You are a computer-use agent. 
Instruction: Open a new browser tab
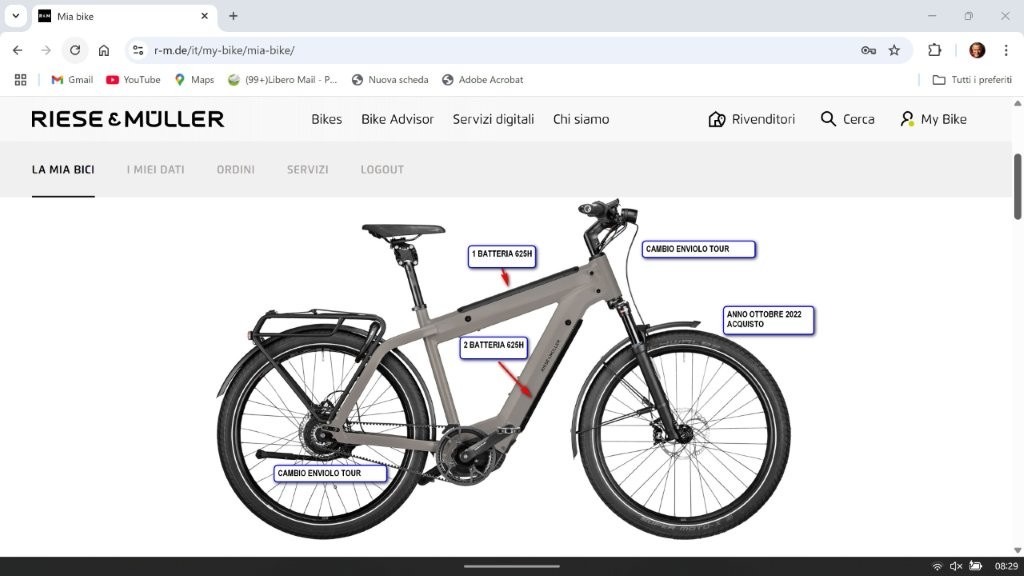click(x=233, y=16)
